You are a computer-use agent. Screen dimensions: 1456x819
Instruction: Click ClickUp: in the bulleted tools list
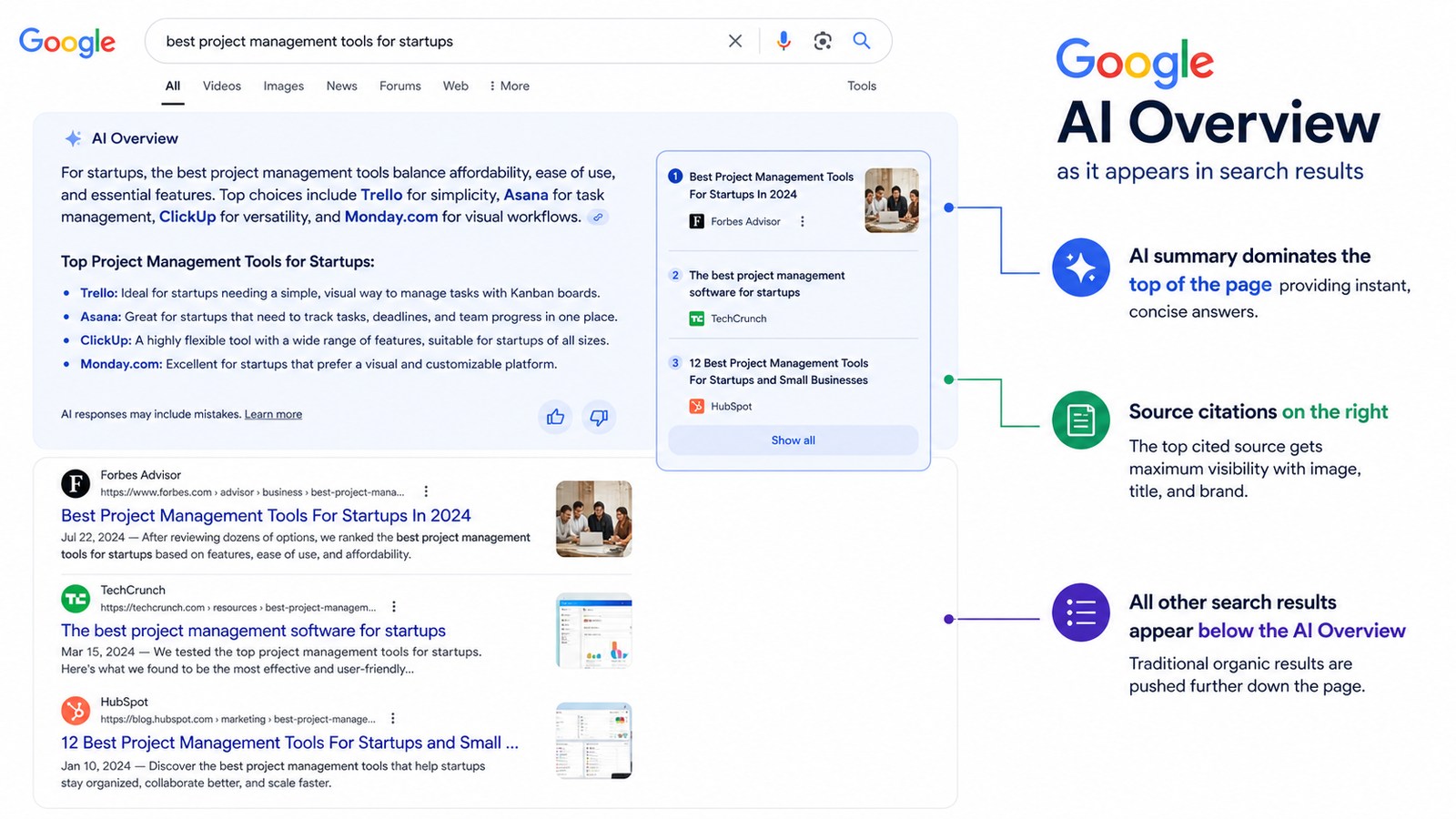point(106,340)
